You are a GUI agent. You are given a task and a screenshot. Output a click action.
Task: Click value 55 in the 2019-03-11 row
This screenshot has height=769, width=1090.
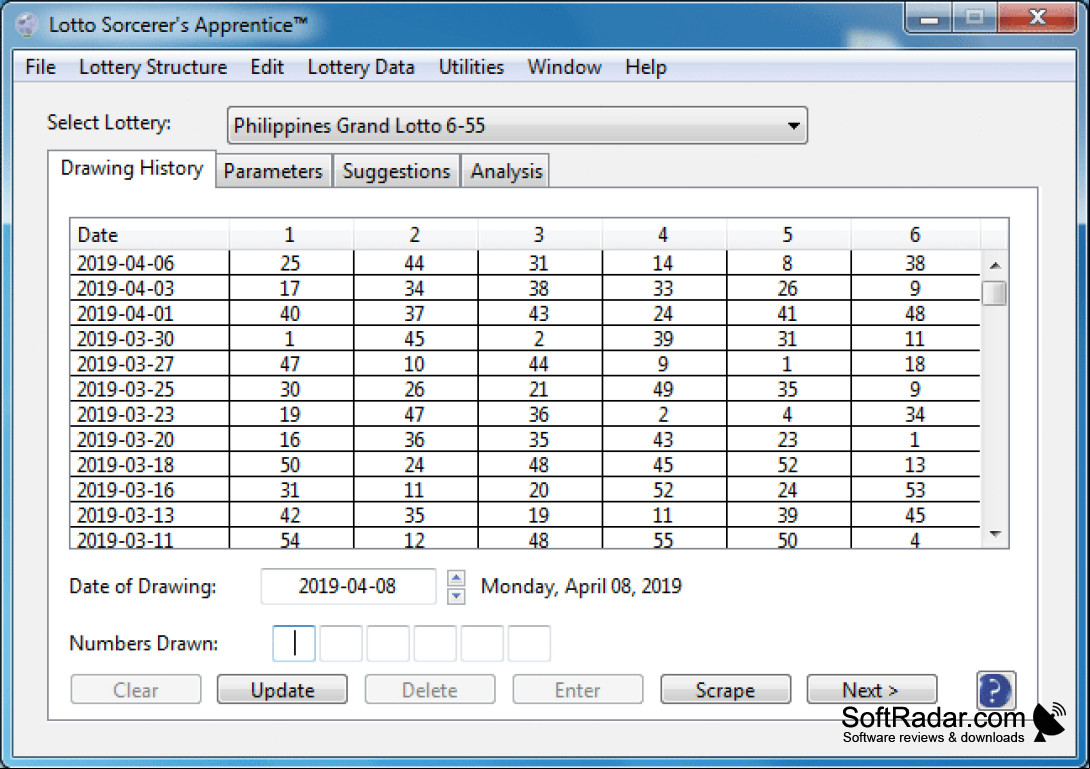pyautogui.click(x=662, y=540)
